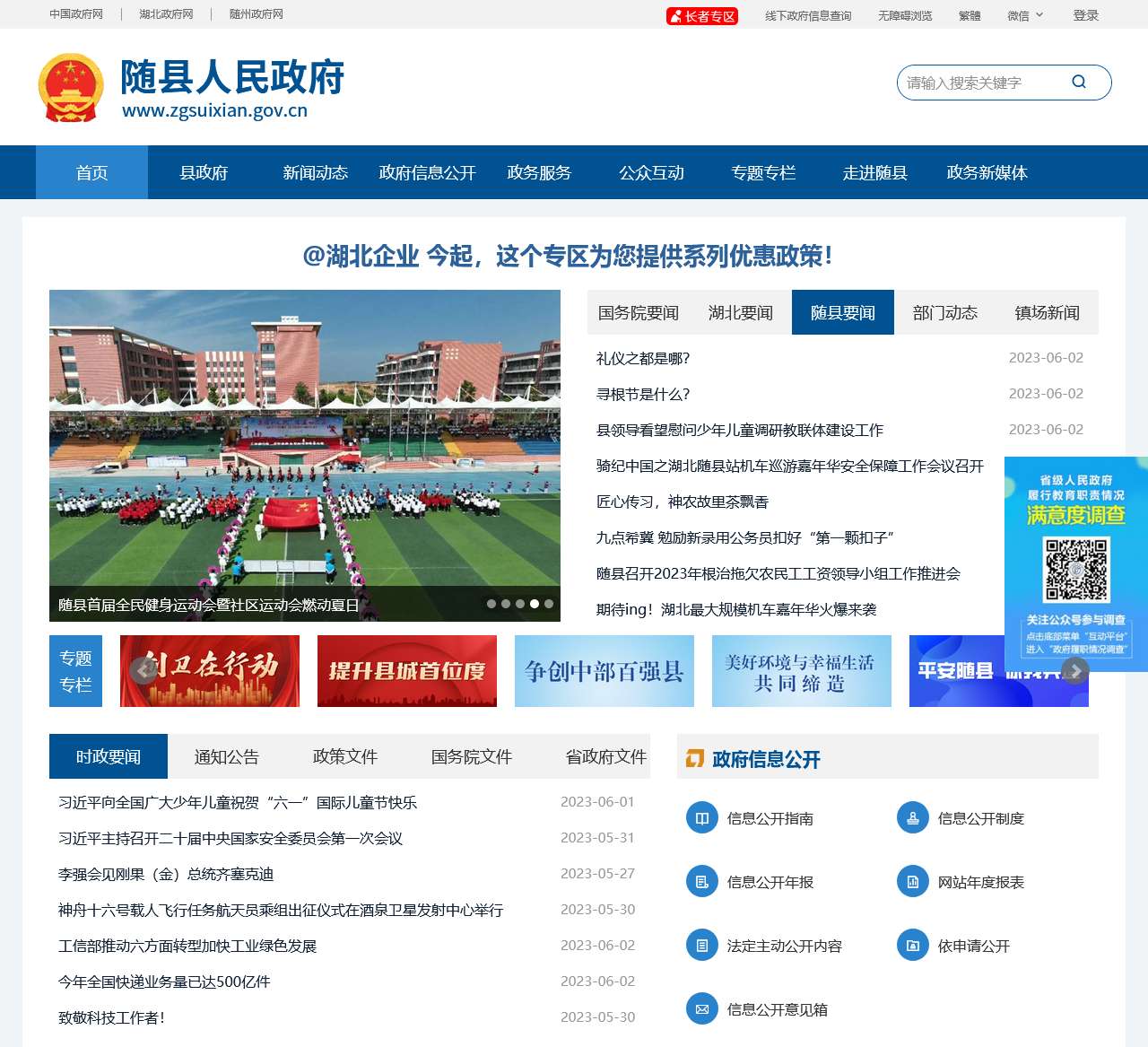This screenshot has height=1047, width=1148.
Task: Select the fourth carousel pagination dot
Action: tap(535, 603)
